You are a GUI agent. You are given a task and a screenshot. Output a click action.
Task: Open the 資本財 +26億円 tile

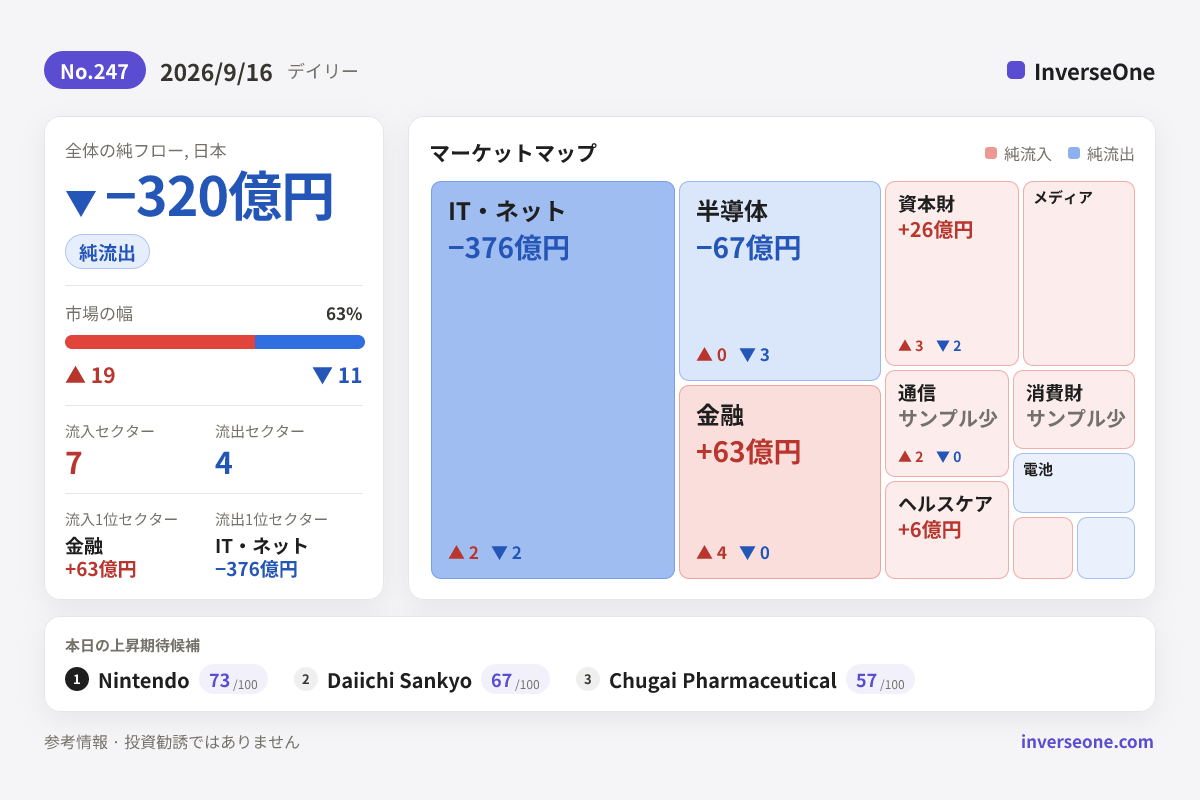pyautogui.click(x=952, y=273)
